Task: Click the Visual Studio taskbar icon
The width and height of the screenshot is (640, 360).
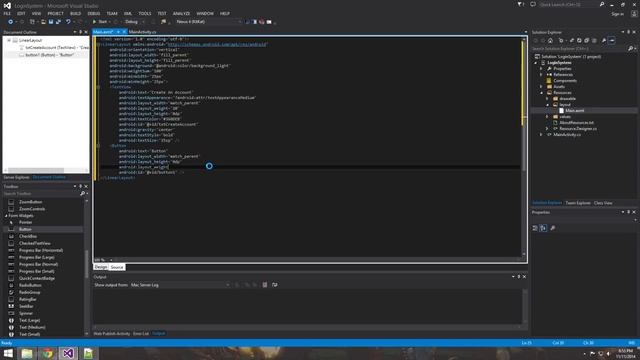Action: pos(68,353)
